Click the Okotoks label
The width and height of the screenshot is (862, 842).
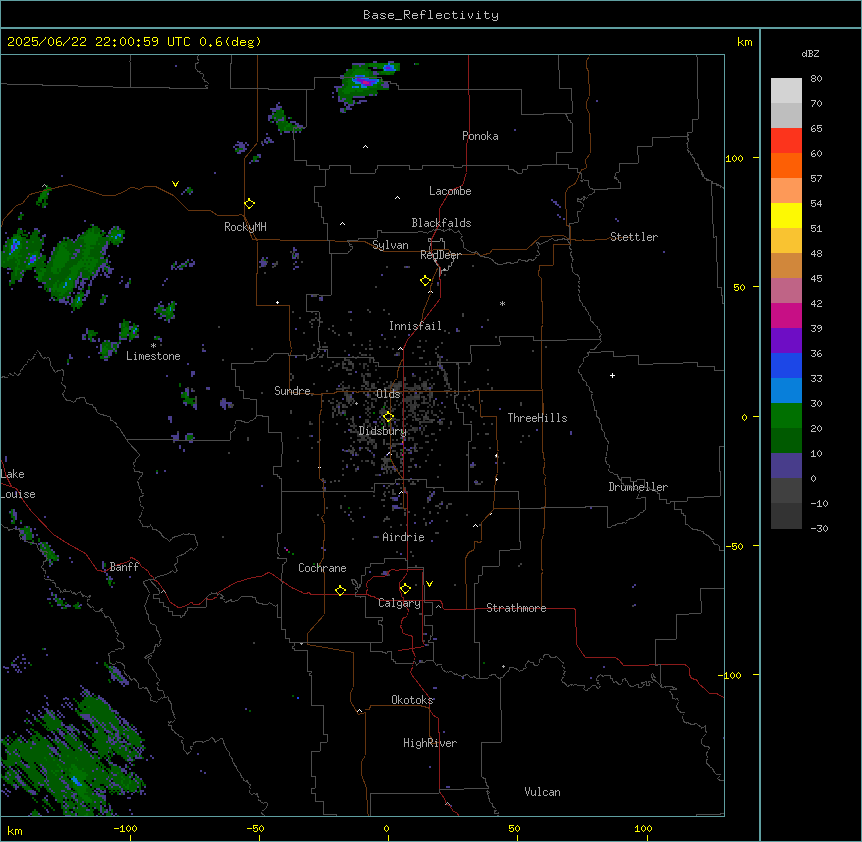412,700
